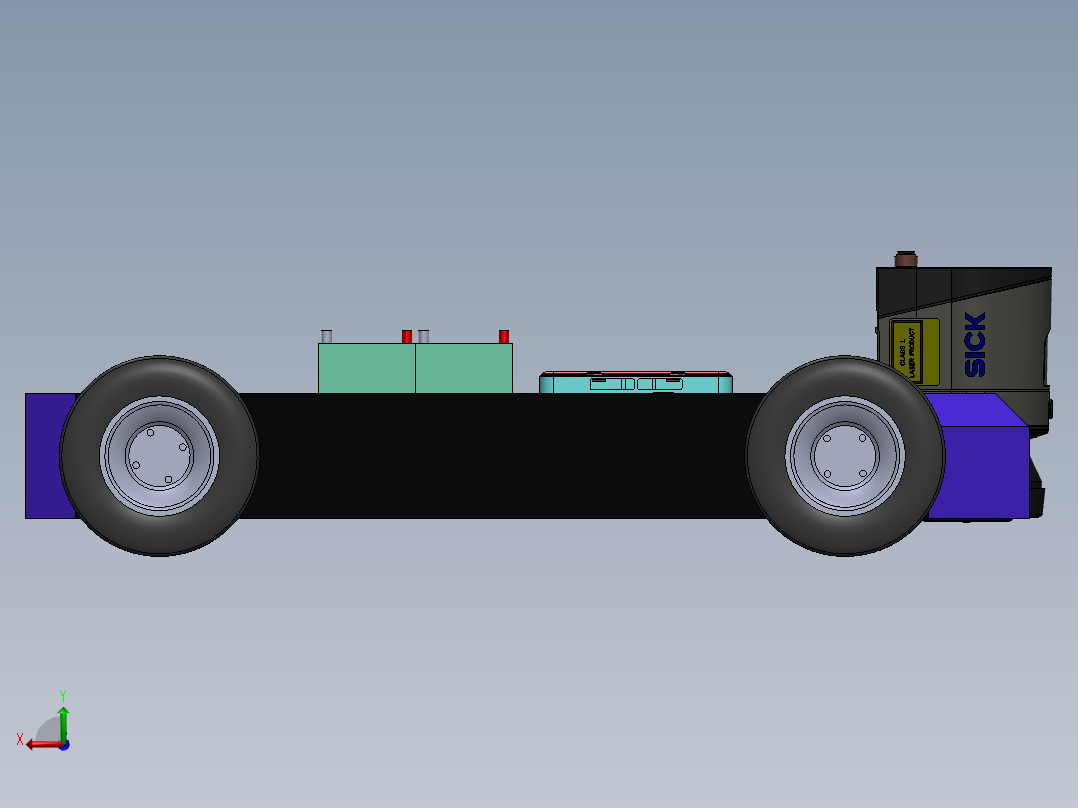Select the left wheel's silver hub

pos(160,456)
